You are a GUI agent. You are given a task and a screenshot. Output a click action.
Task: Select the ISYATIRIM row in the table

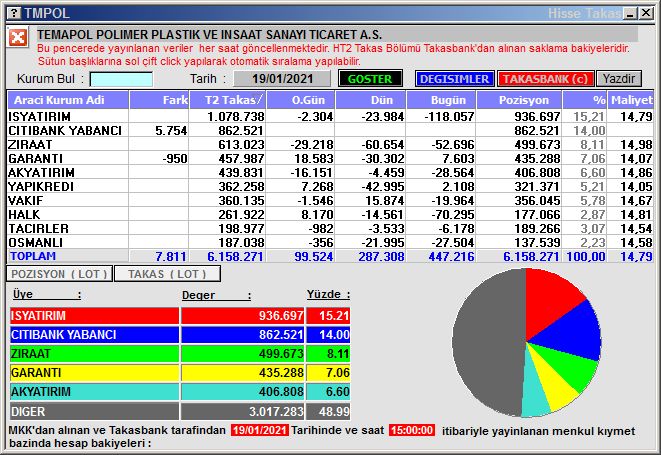pyautogui.click(x=330, y=116)
